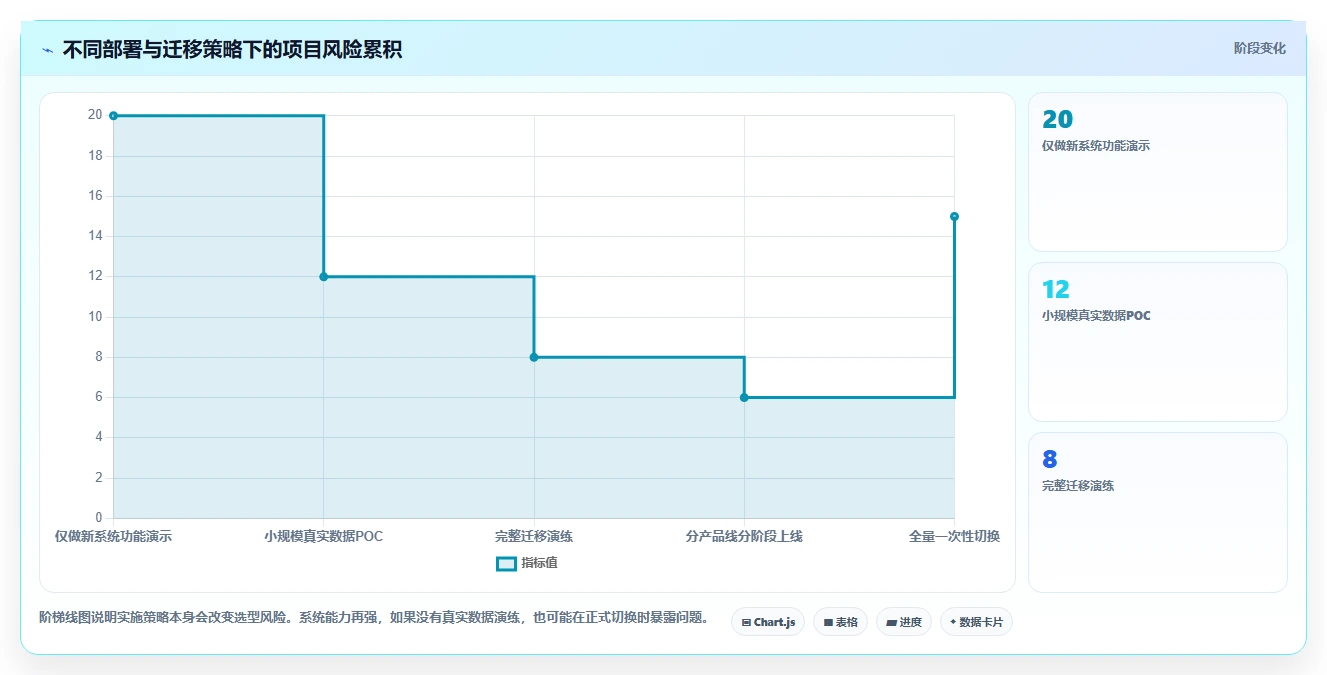Screen dimensions: 1327x675
Task: Select the Chart.js tag pill
Action: pos(768,622)
